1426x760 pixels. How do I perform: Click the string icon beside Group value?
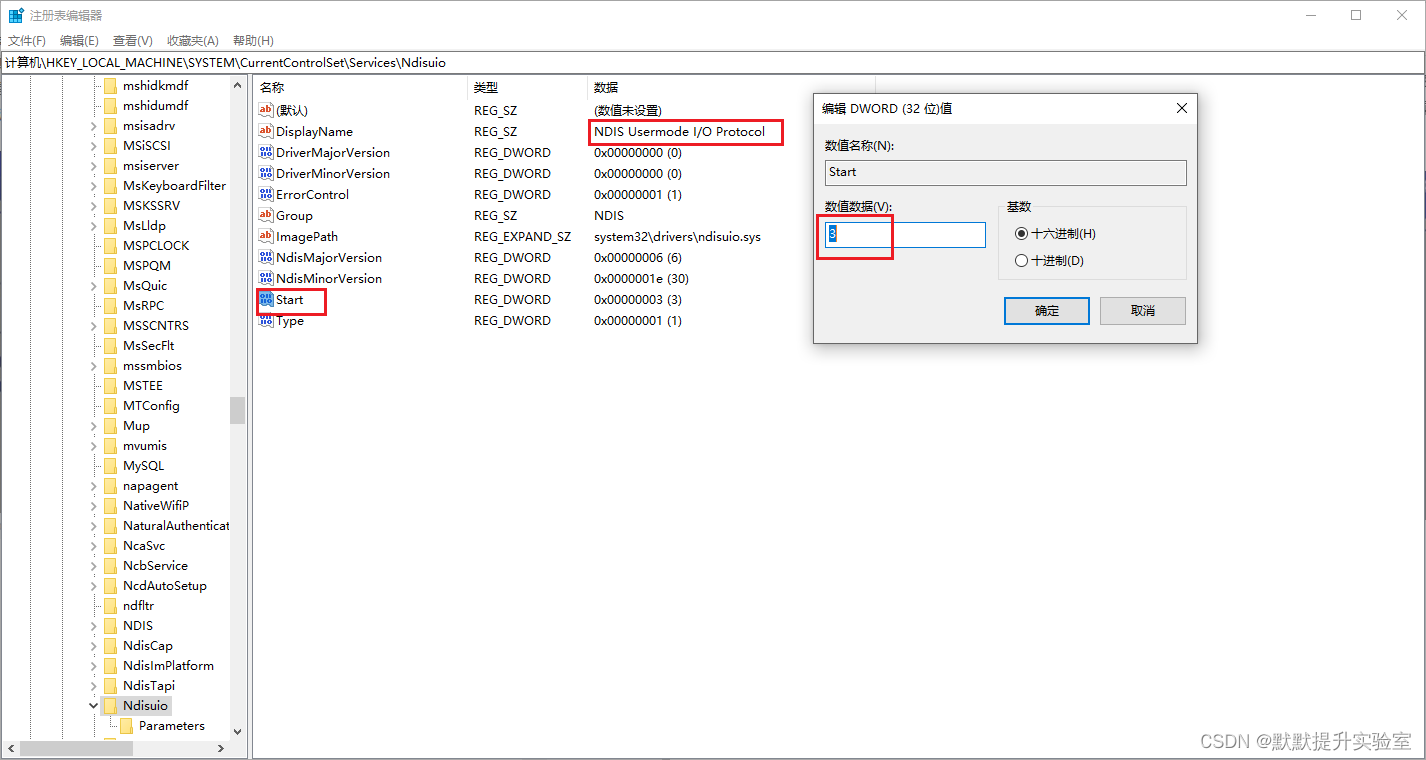(x=265, y=215)
